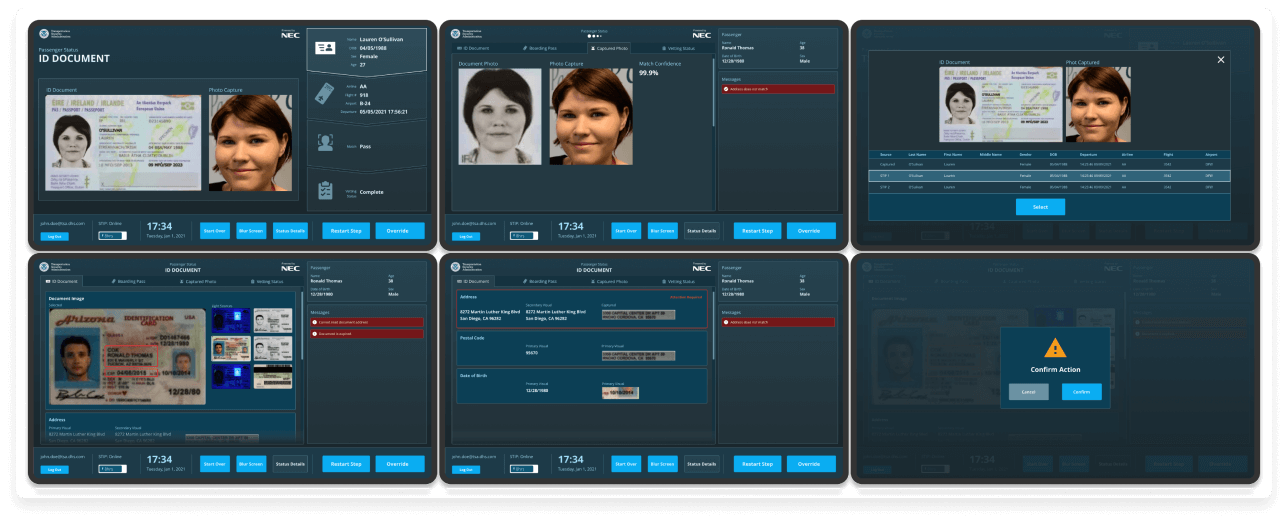Click the '17:34' clock on Lauren O'Sullivan screen

[x=159, y=227]
